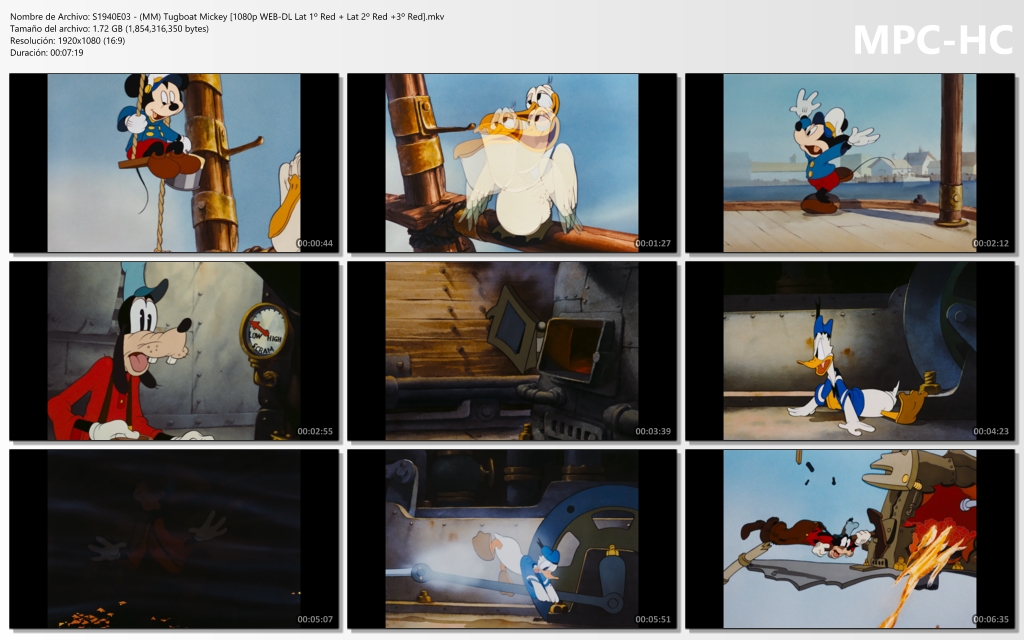
Task: Click the 00:06:35 timestamp label
Action: pyautogui.click(x=991, y=620)
